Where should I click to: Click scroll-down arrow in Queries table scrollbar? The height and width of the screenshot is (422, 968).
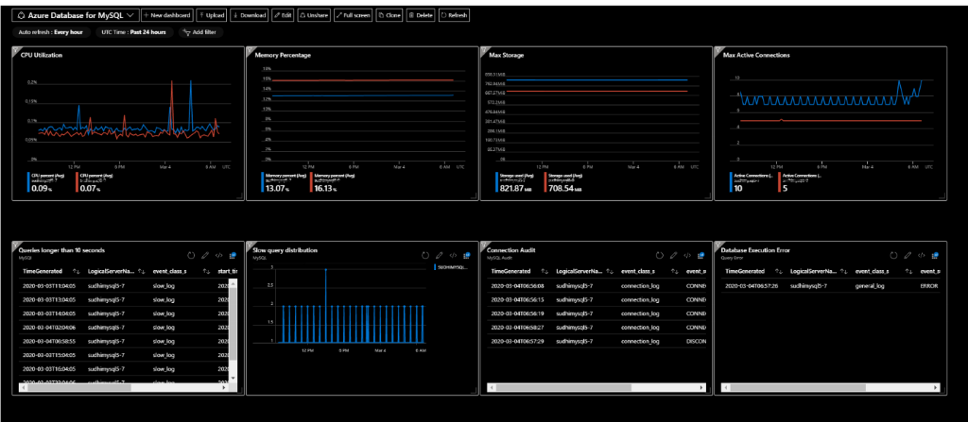[x=233, y=377]
